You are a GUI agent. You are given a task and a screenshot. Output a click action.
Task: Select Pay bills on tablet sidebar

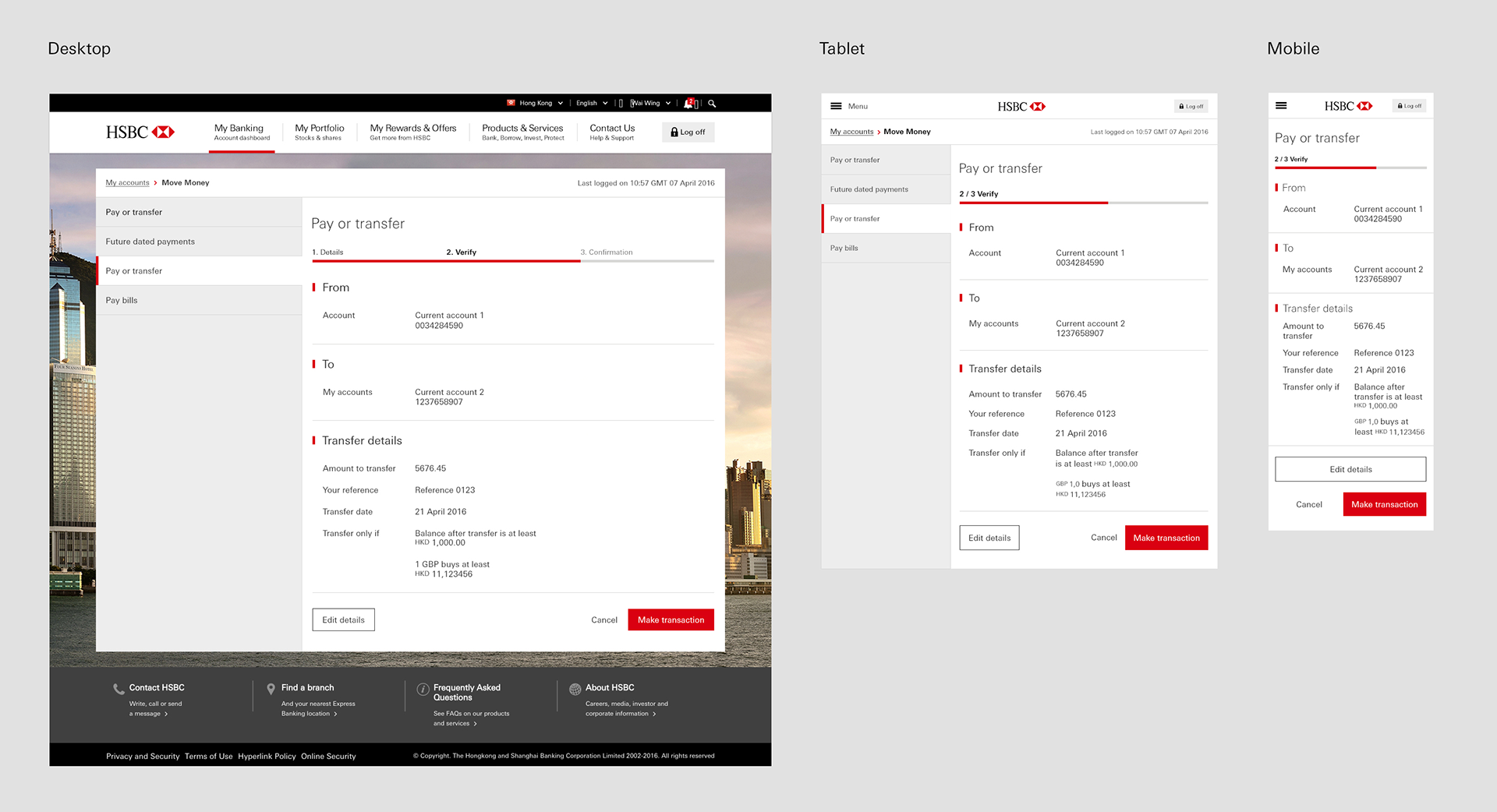coord(886,248)
